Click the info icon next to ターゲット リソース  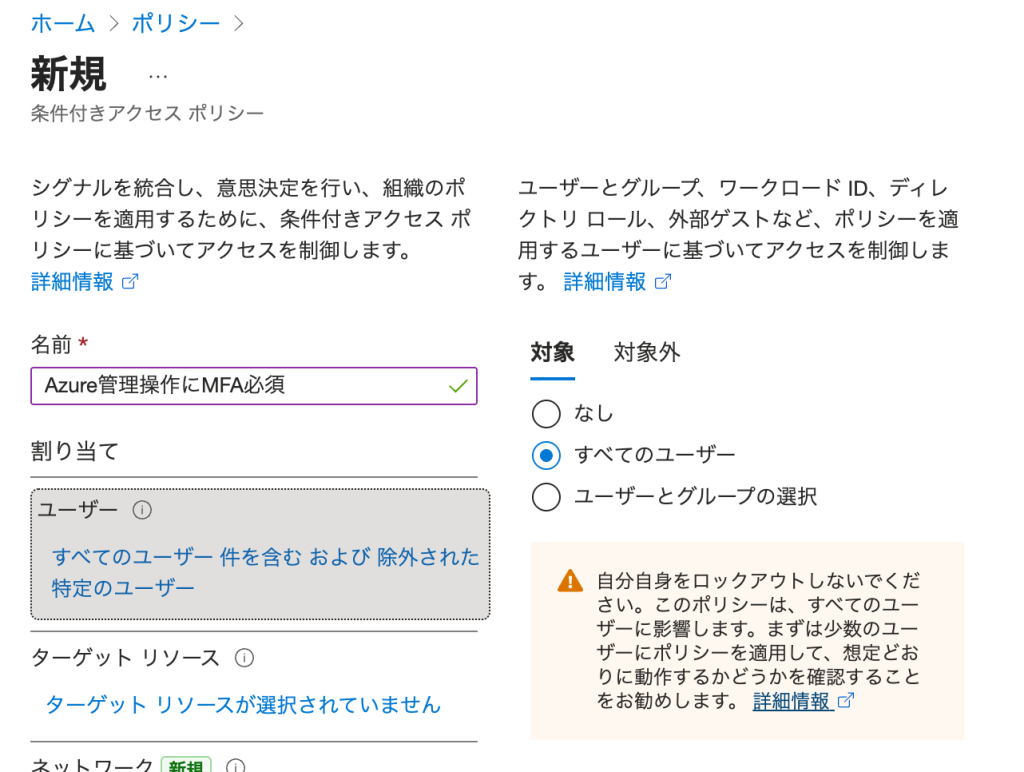(243, 658)
